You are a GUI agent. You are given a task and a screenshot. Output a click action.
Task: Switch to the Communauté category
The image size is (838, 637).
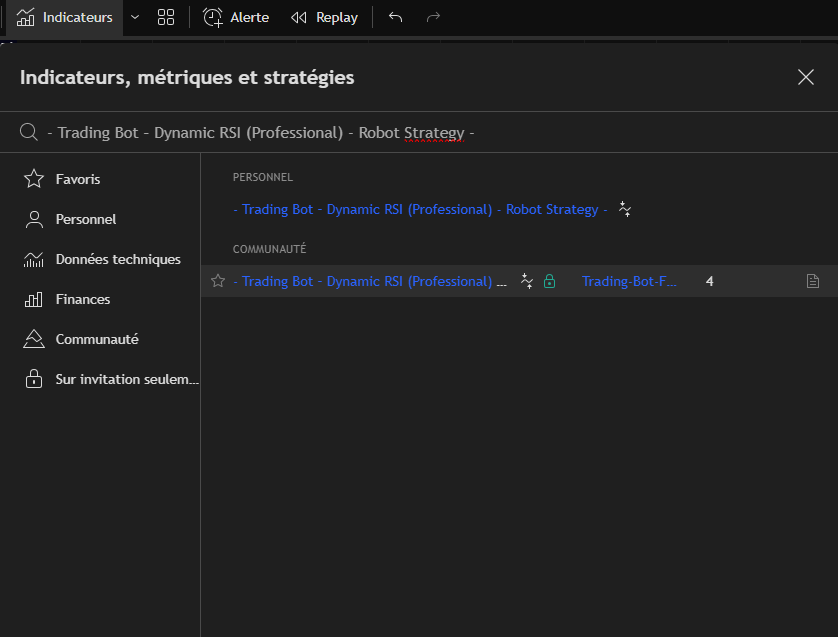point(96,339)
